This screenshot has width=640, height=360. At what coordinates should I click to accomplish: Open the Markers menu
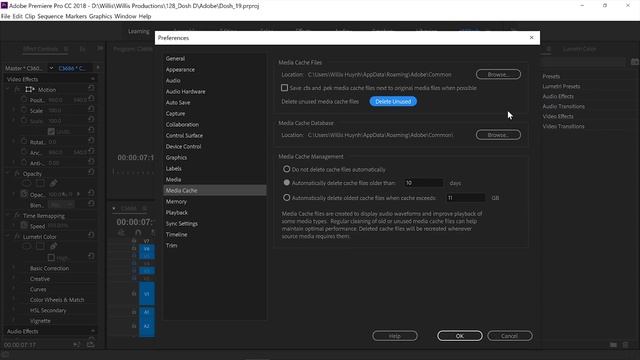pos(76,16)
